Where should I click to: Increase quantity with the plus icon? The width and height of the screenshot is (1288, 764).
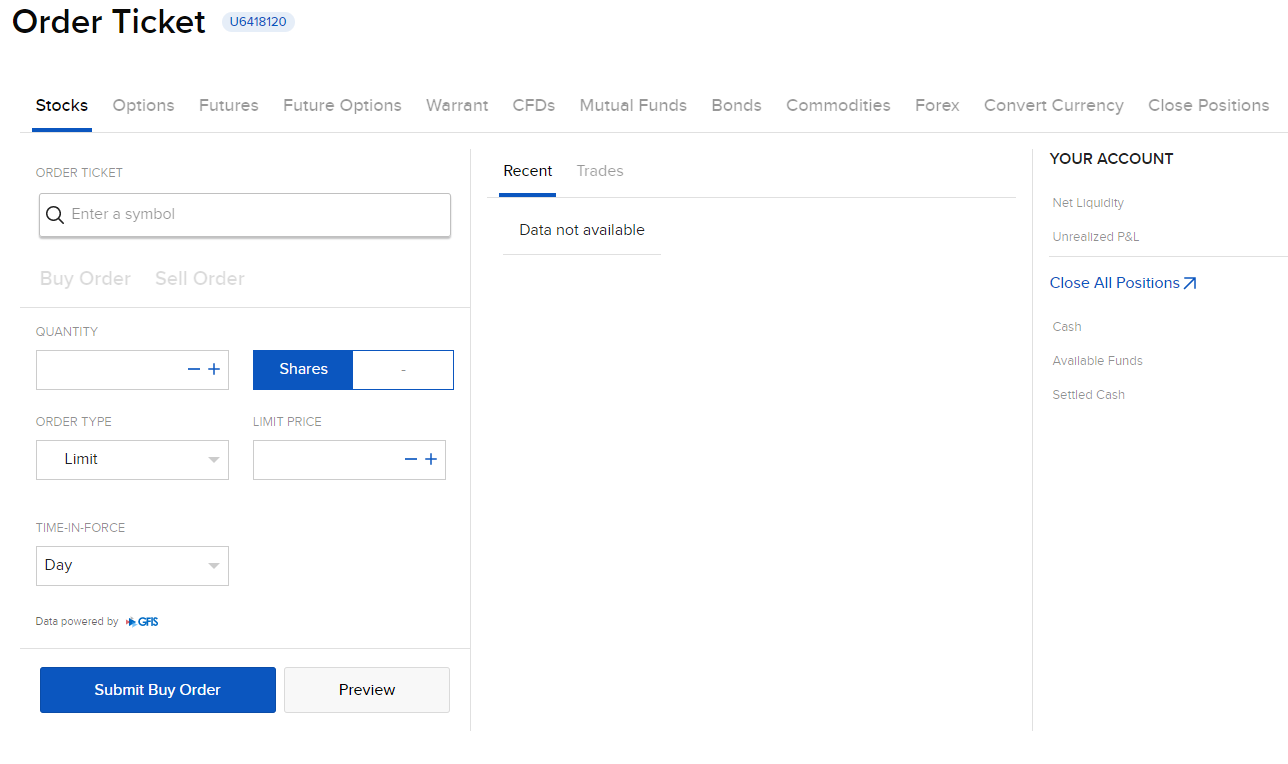(x=214, y=370)
